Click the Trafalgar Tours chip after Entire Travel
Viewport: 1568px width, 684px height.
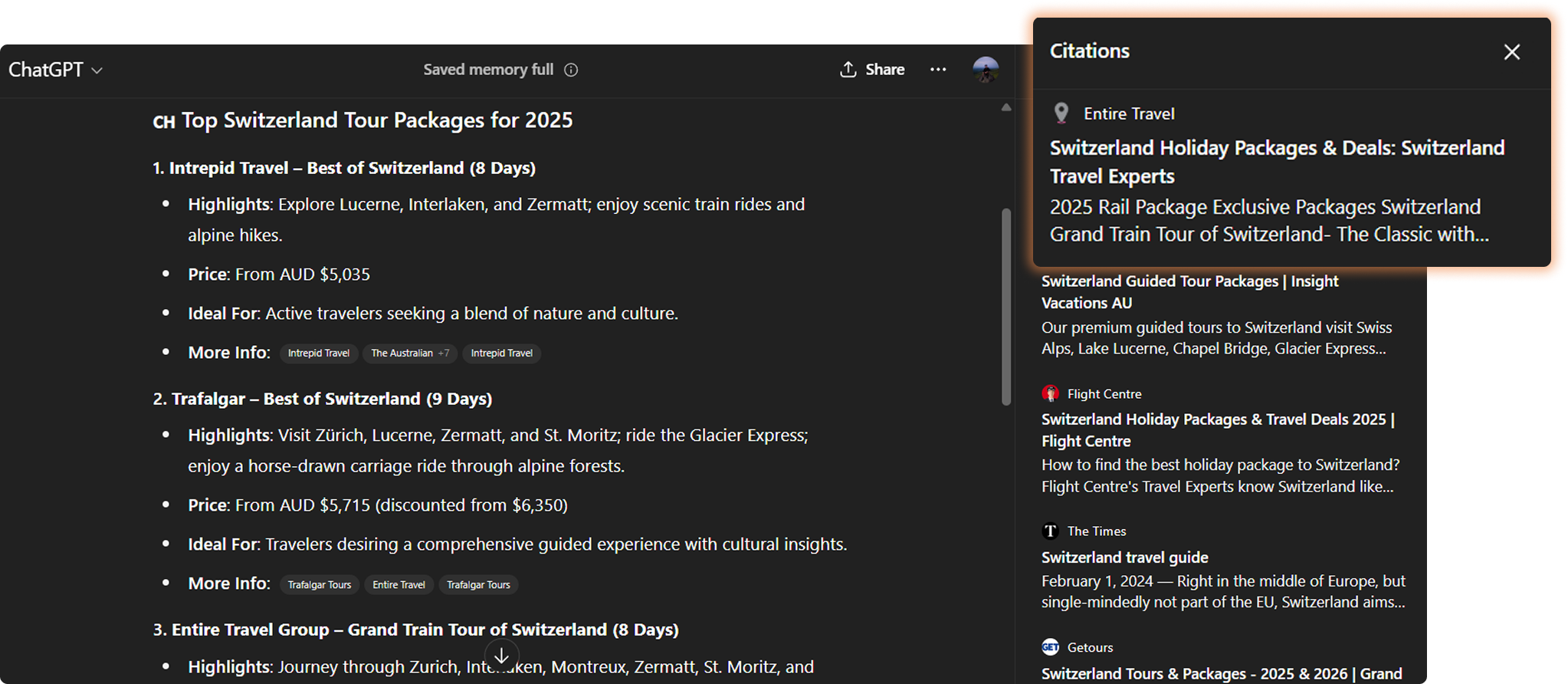click(478, 585)
